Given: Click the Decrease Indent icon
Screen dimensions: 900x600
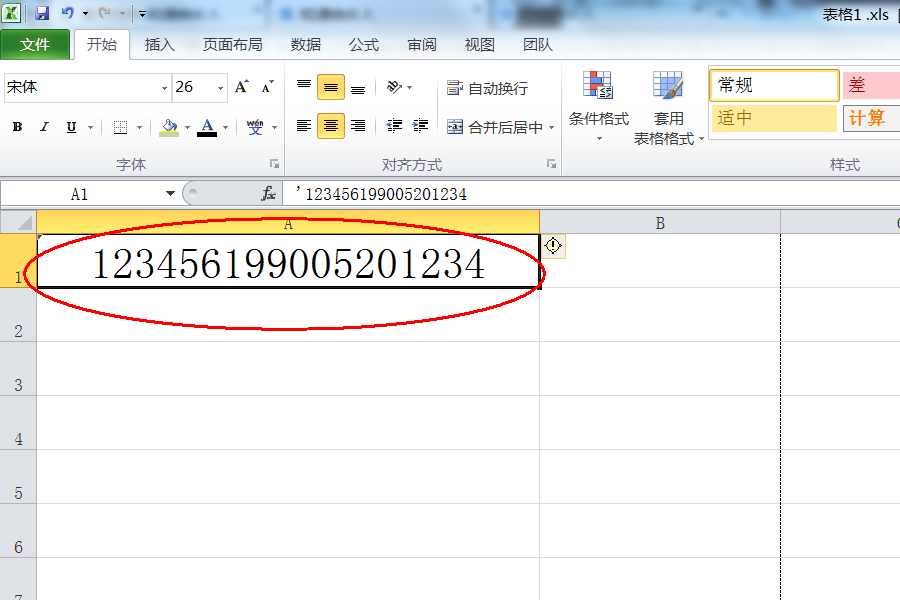Looking at the screenshot, I should coord(394,126).
